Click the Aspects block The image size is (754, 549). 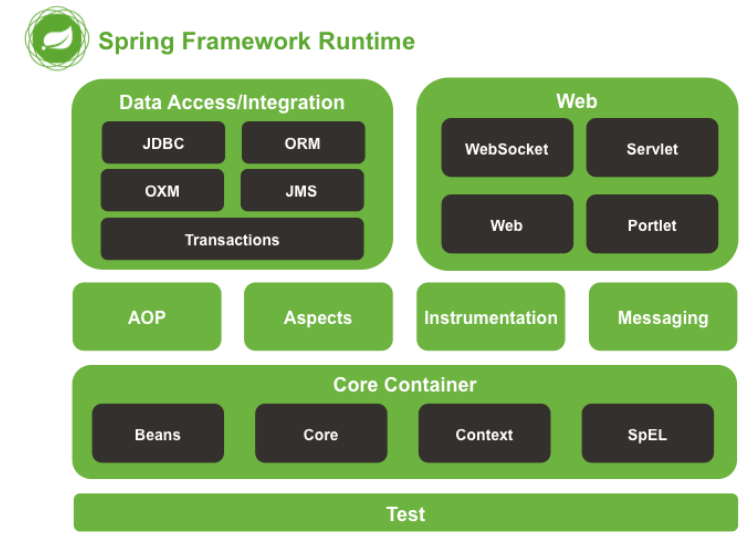coord(318,317)
